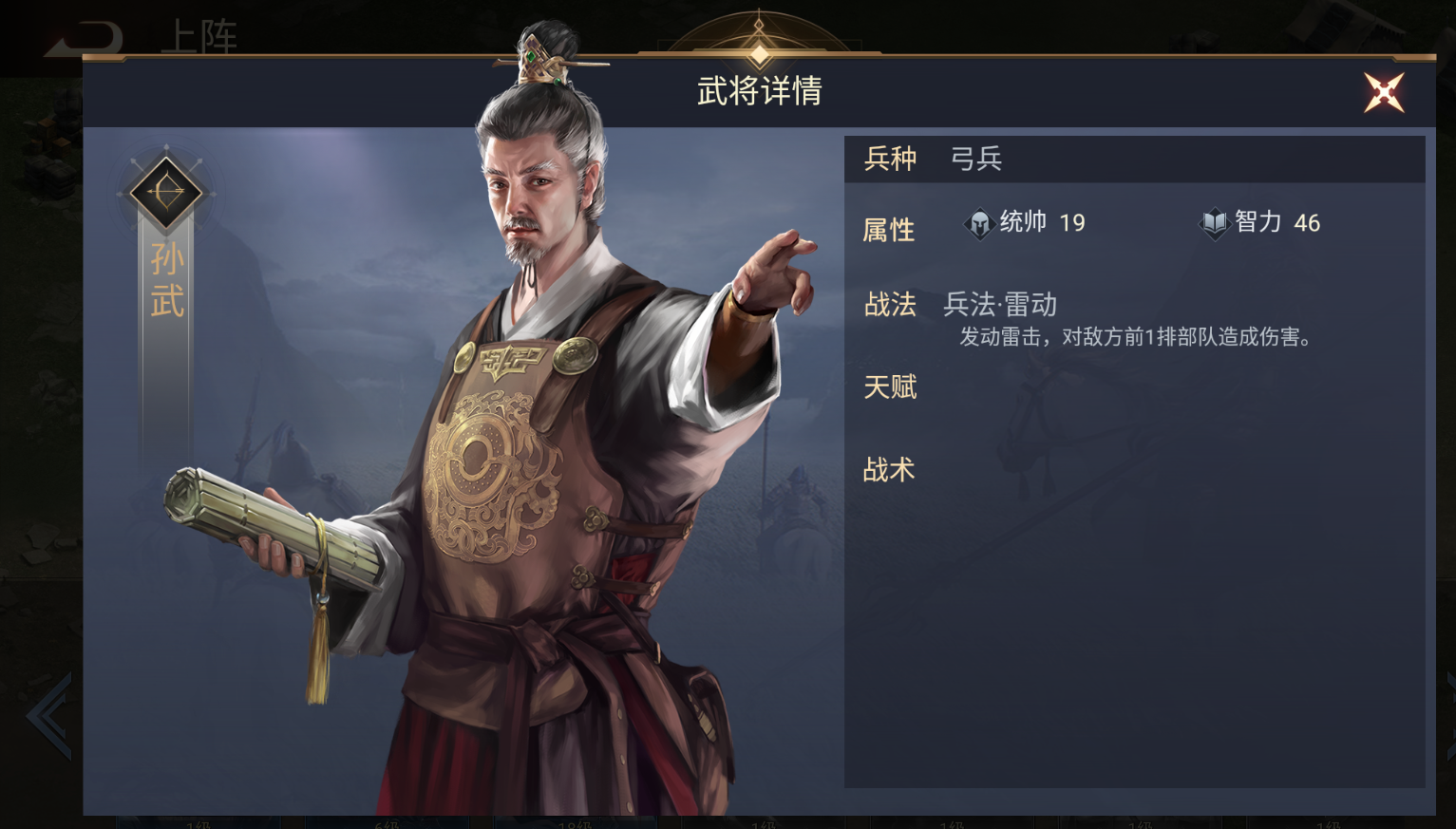Click the diamond ornament above the title
Viewport: 1456px width, 829px height.
coord(759,52)
